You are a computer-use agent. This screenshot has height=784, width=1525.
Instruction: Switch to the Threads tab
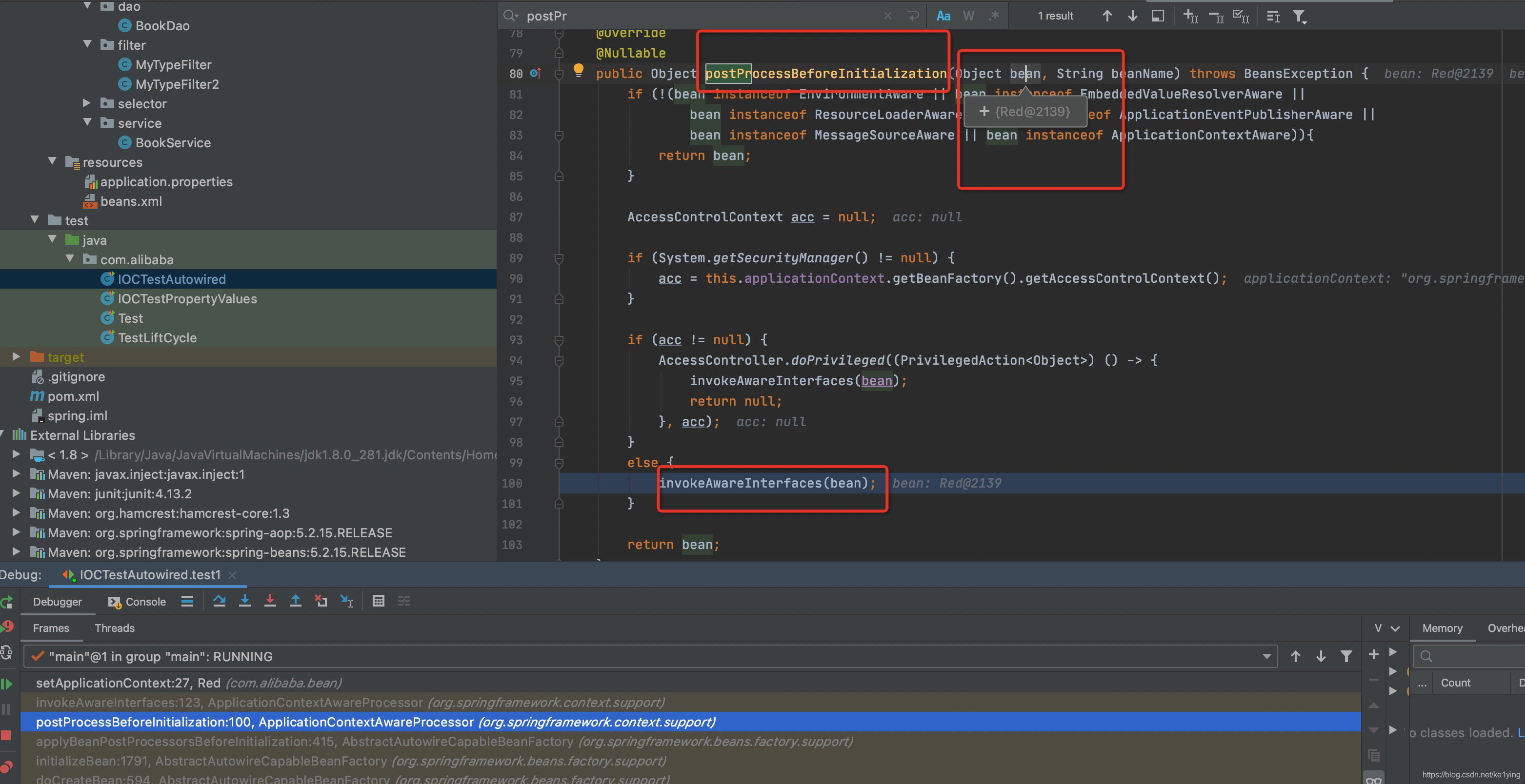(x=114, y=628)
